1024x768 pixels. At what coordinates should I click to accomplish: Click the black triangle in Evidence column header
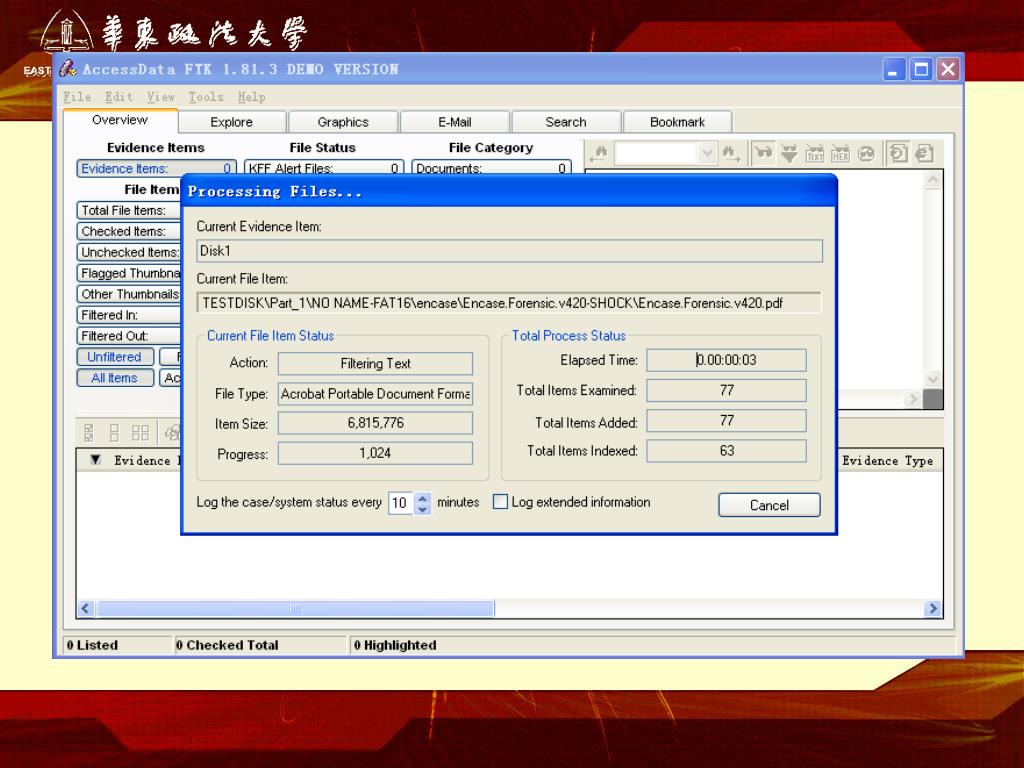pyautogui.click(x=95, y=460)
